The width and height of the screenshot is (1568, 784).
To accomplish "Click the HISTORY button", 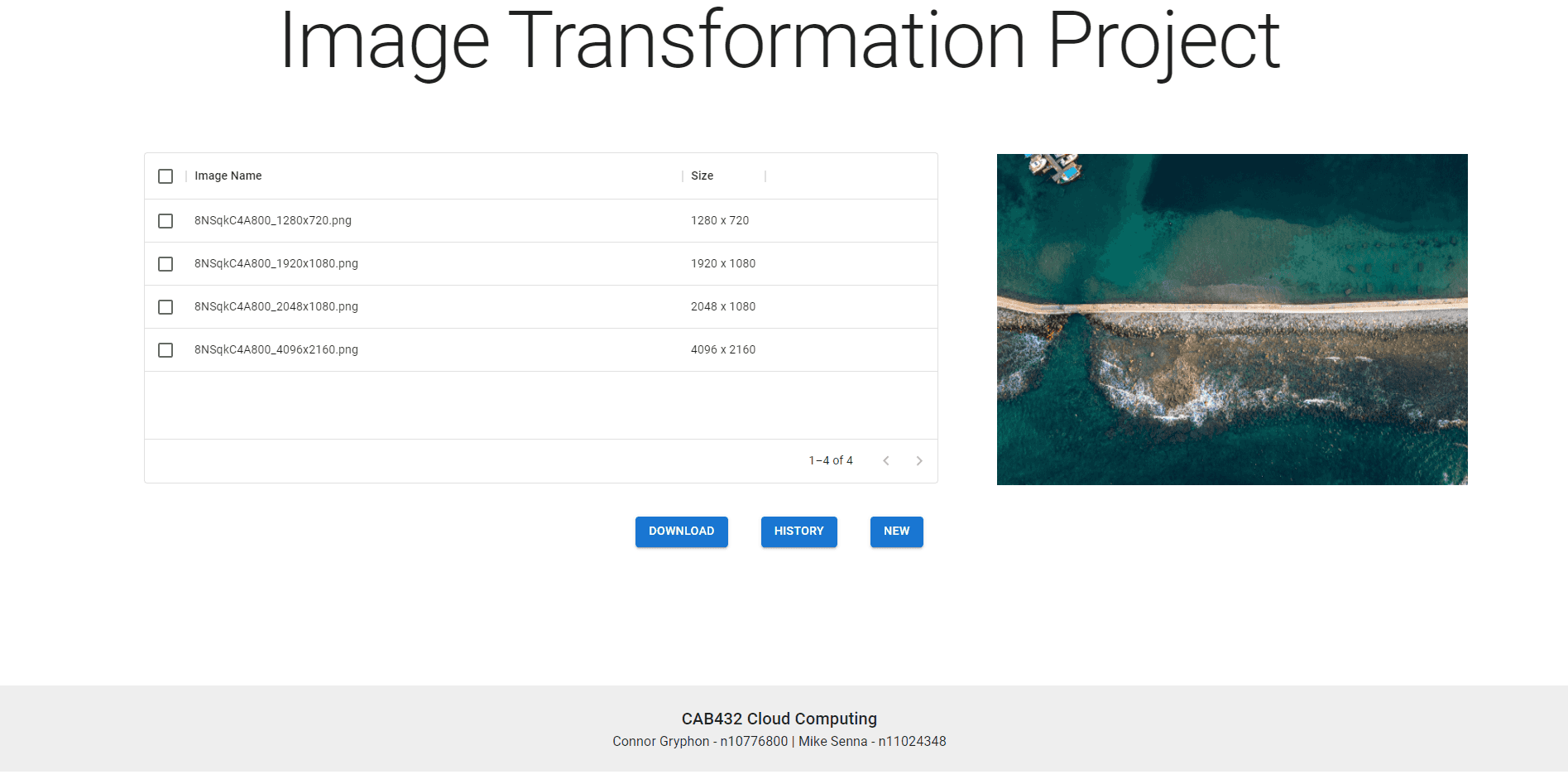I will (798, 531).
